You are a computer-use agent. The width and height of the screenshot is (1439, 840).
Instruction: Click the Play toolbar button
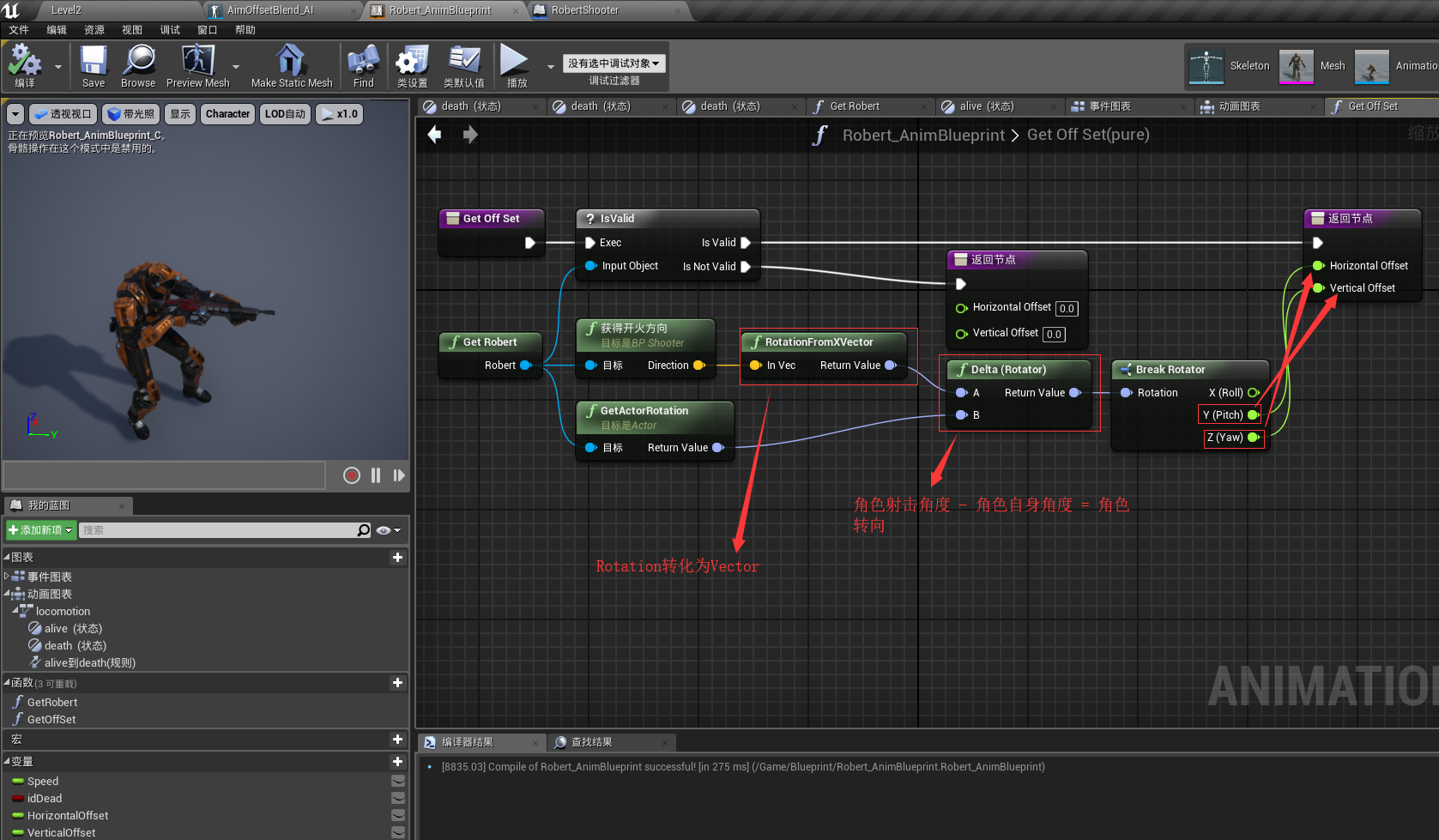(x=517, y=66)
